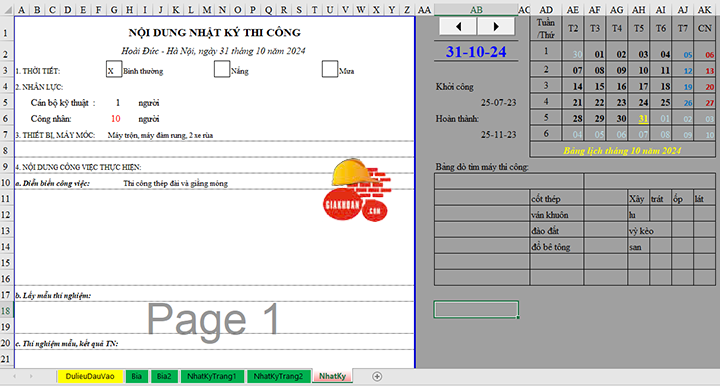Click the CN column header in calendar

coord(704,28)
